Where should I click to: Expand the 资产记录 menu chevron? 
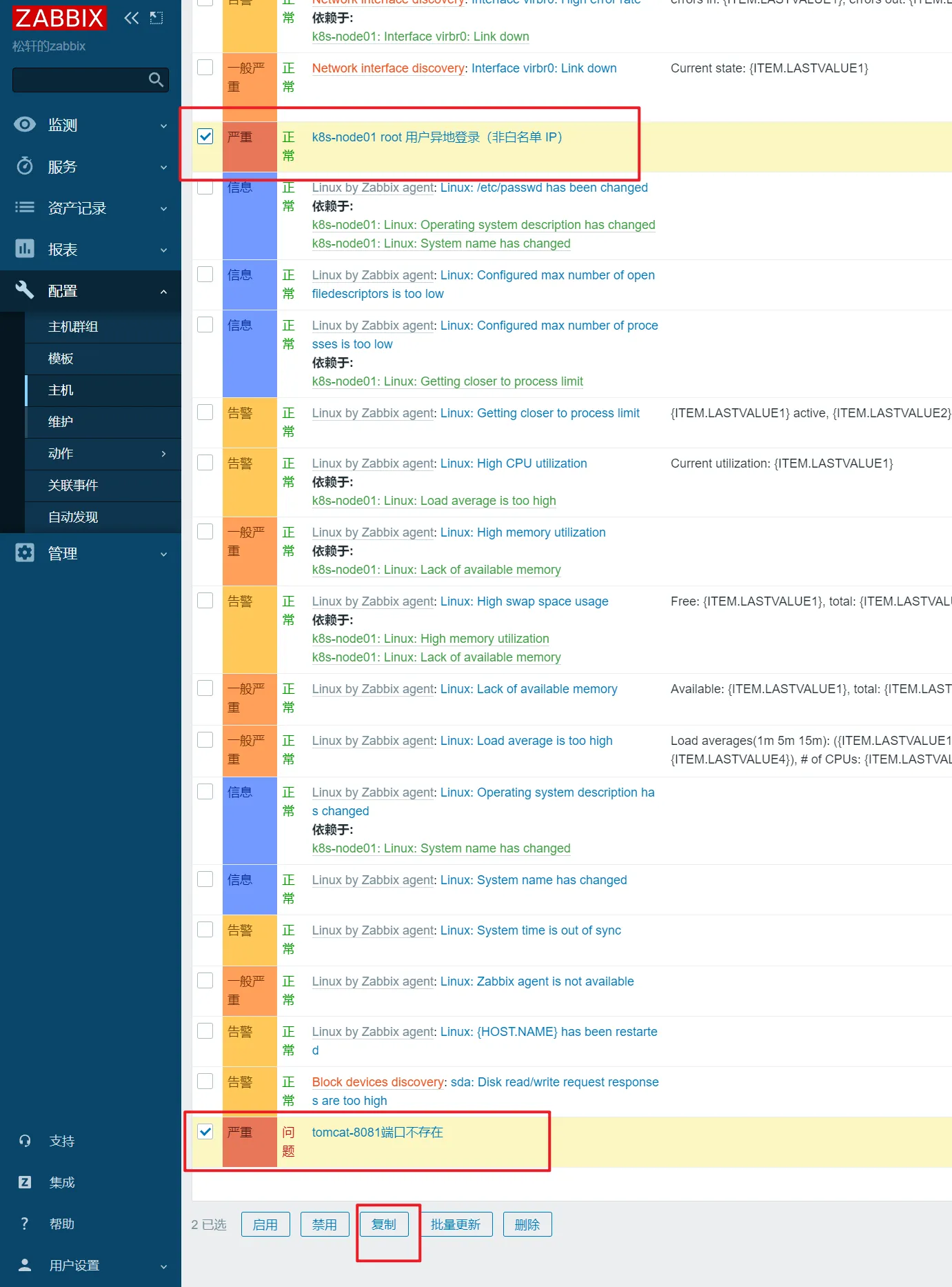(163, 208)
